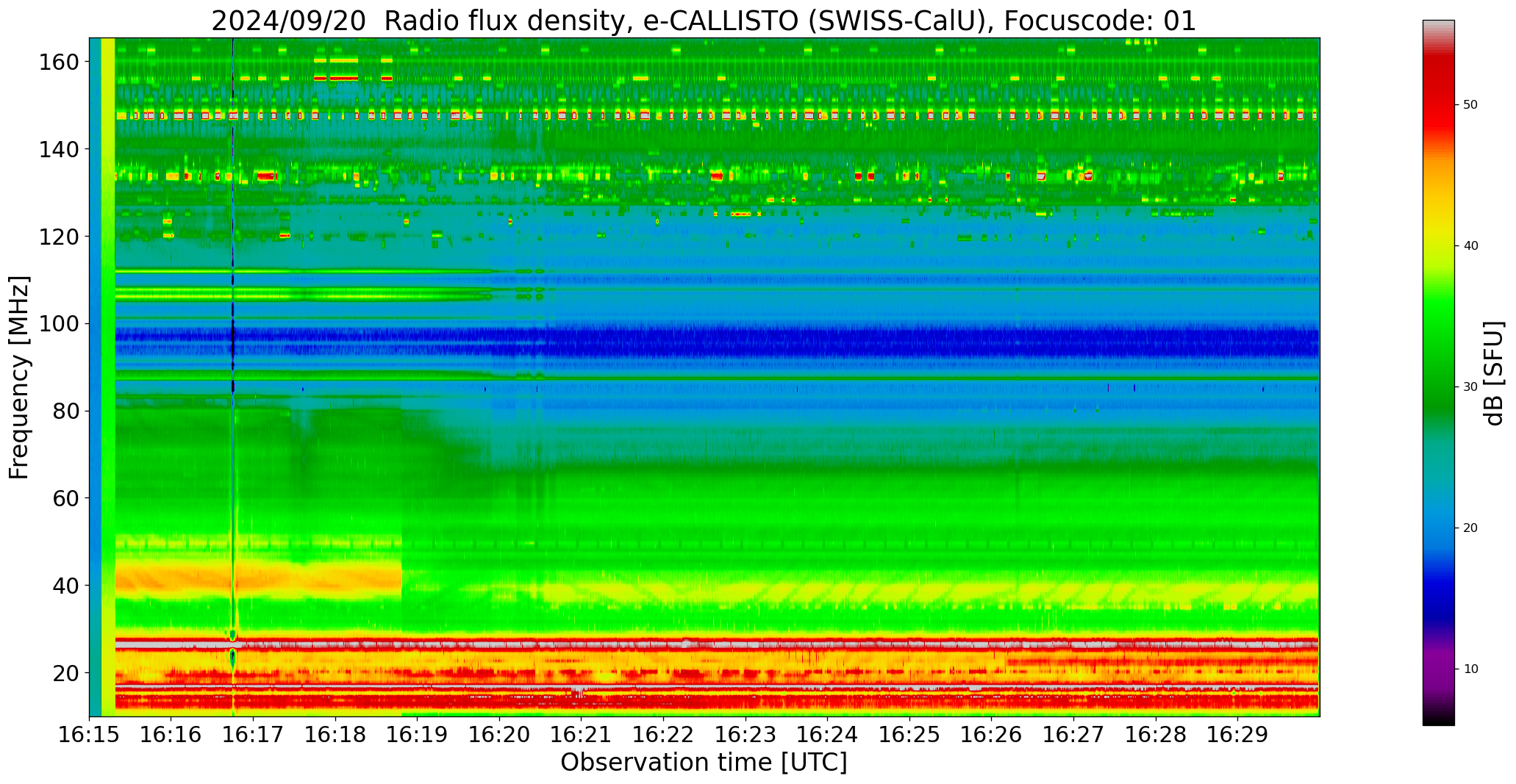Click the 16:21 time tick label
The height and width of the screenshot is (784, 1516).
click(582, 735)
